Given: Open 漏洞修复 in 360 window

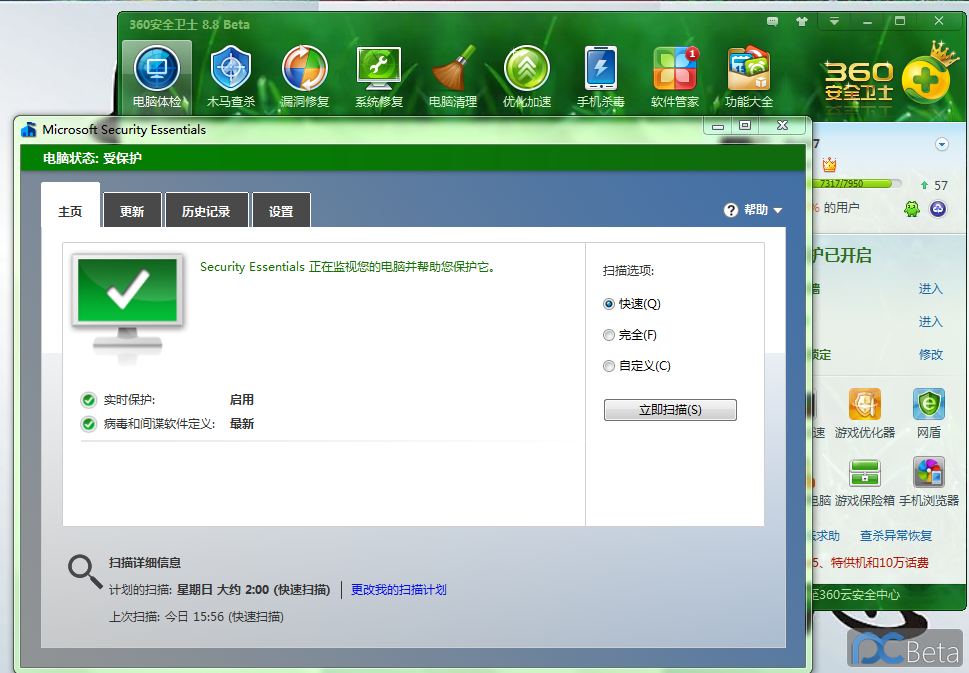Looking at the screenshot, I should point(305,77).
